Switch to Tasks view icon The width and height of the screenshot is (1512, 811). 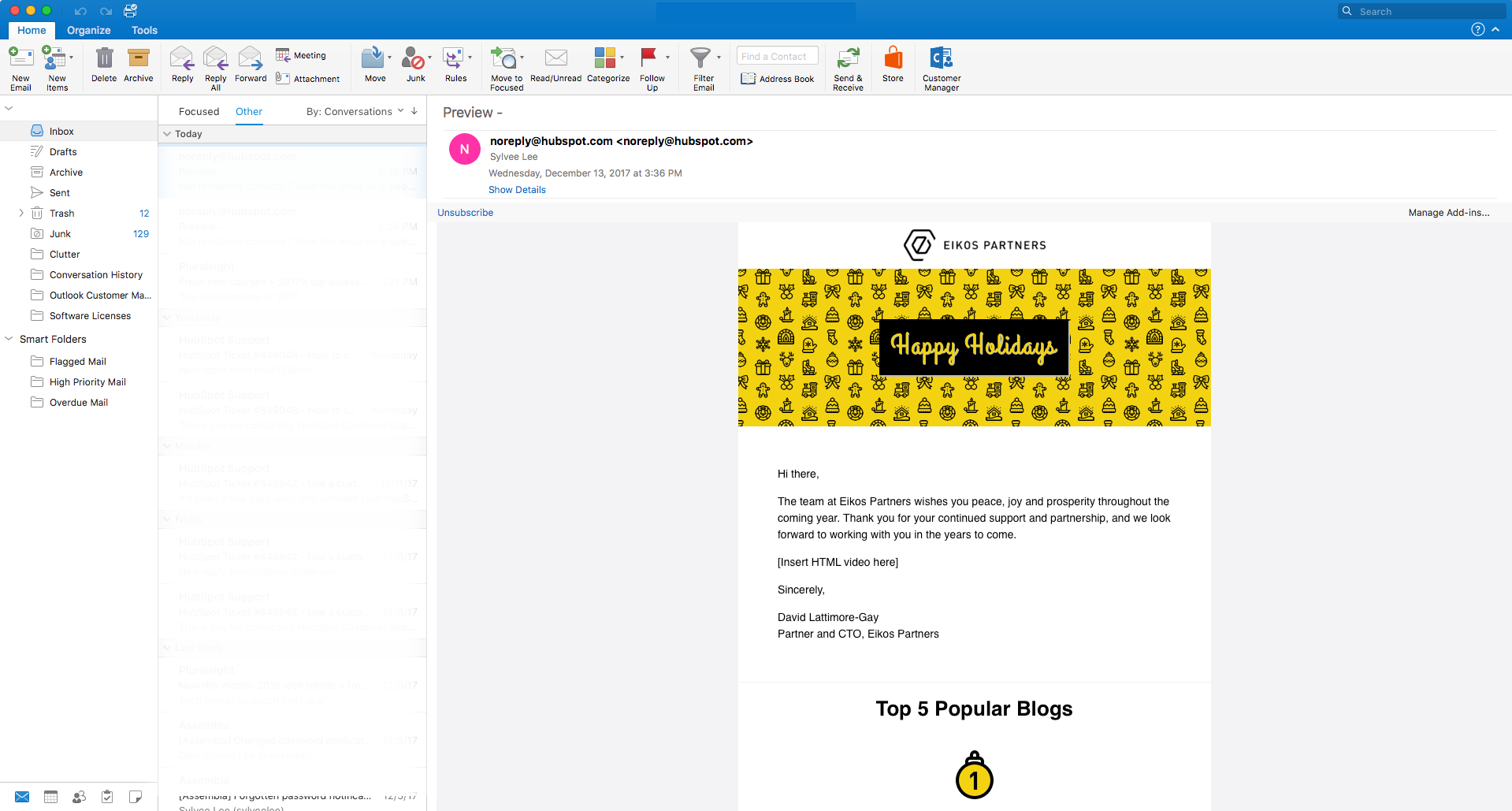(x=107, y=797)
